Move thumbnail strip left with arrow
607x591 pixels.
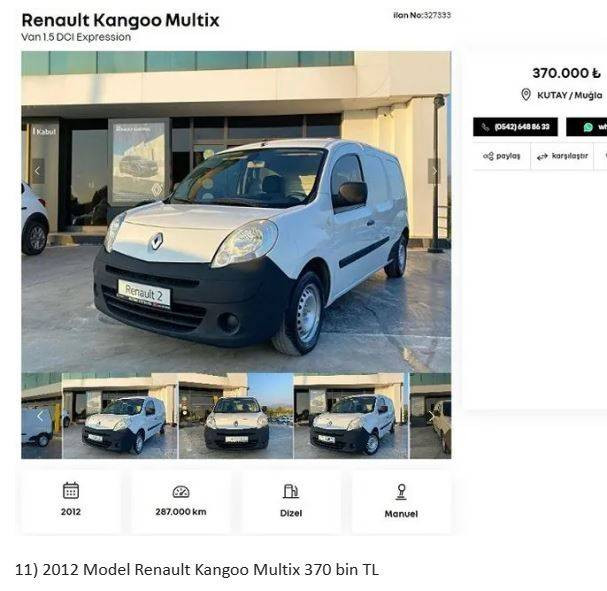coord(39,416)
